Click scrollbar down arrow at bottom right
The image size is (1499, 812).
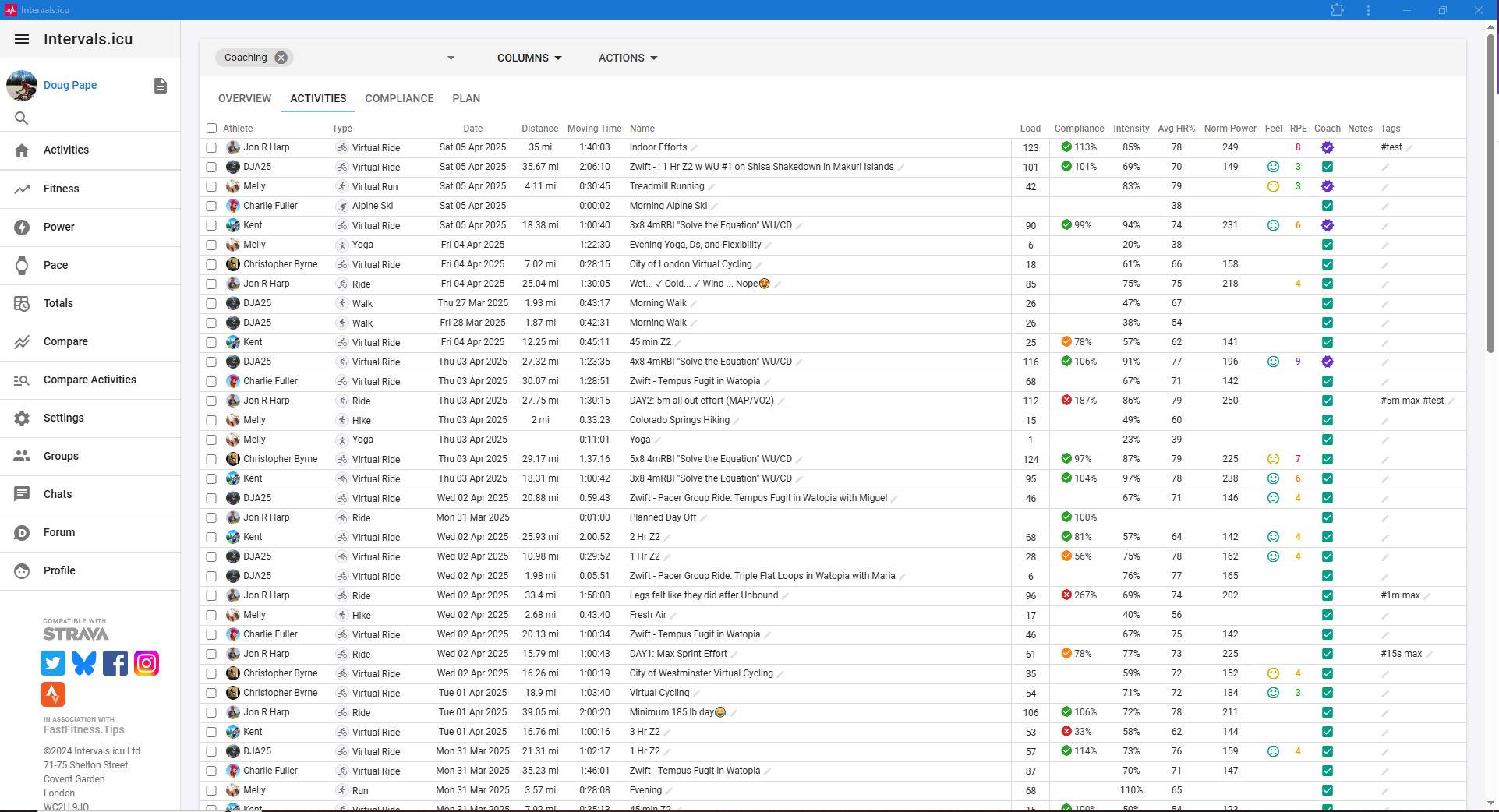1492,803
